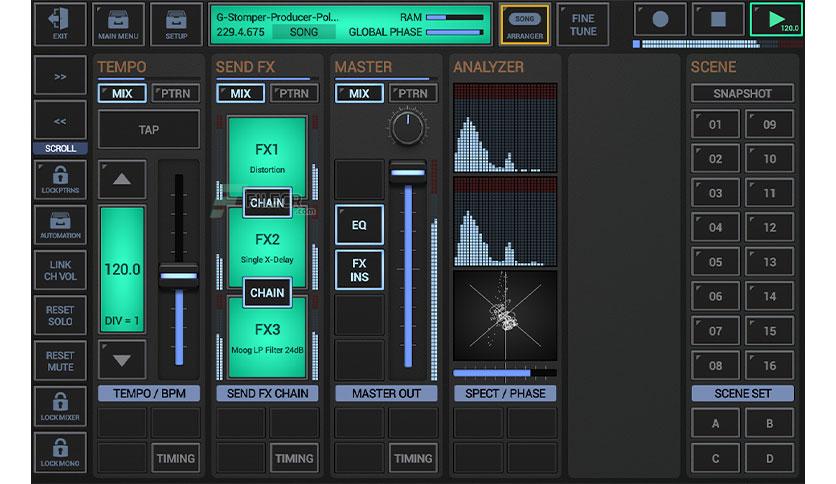The width and height of the screenshot is (836, 484).
Task: Select the Send FX MIX tab
Action: [x=240, y=93]
